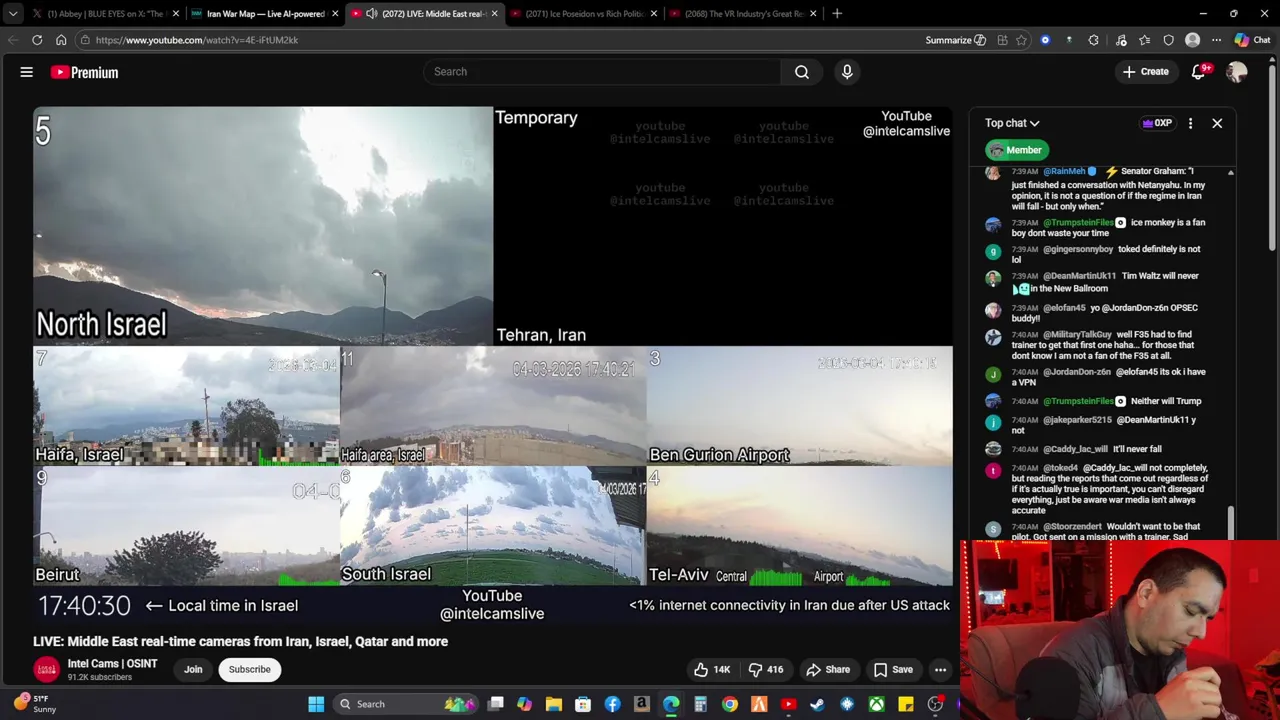1280x720 pixels.
Task: Click @MilitaryTalkGuy chat username
Action: (1077, 335)
